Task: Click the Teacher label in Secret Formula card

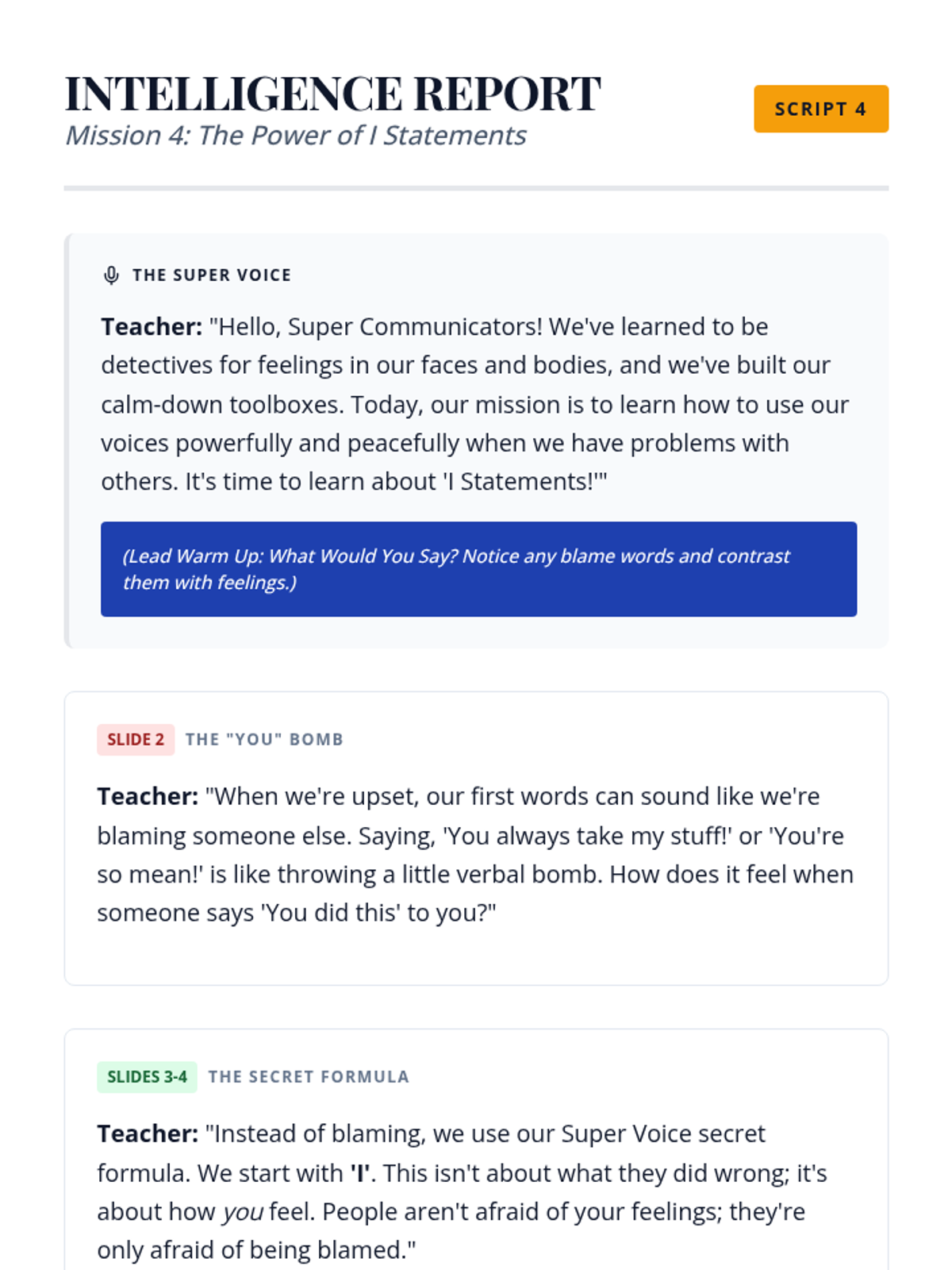Action: click(148, 1133)
